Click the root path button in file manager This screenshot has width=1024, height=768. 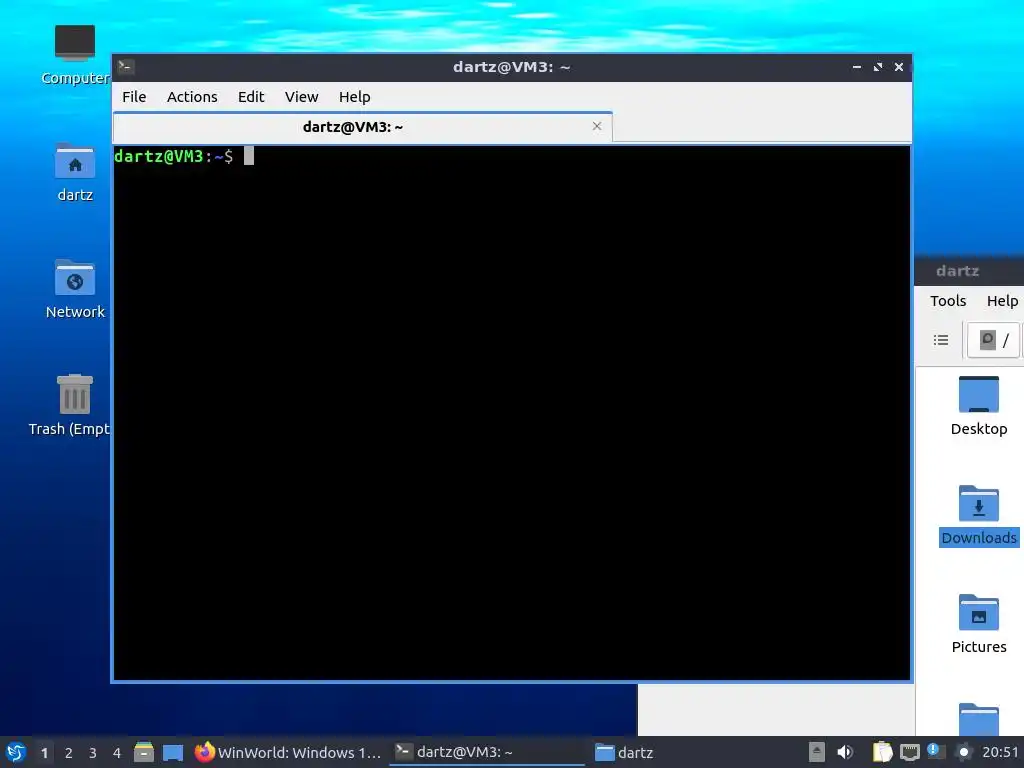[993, 340]
